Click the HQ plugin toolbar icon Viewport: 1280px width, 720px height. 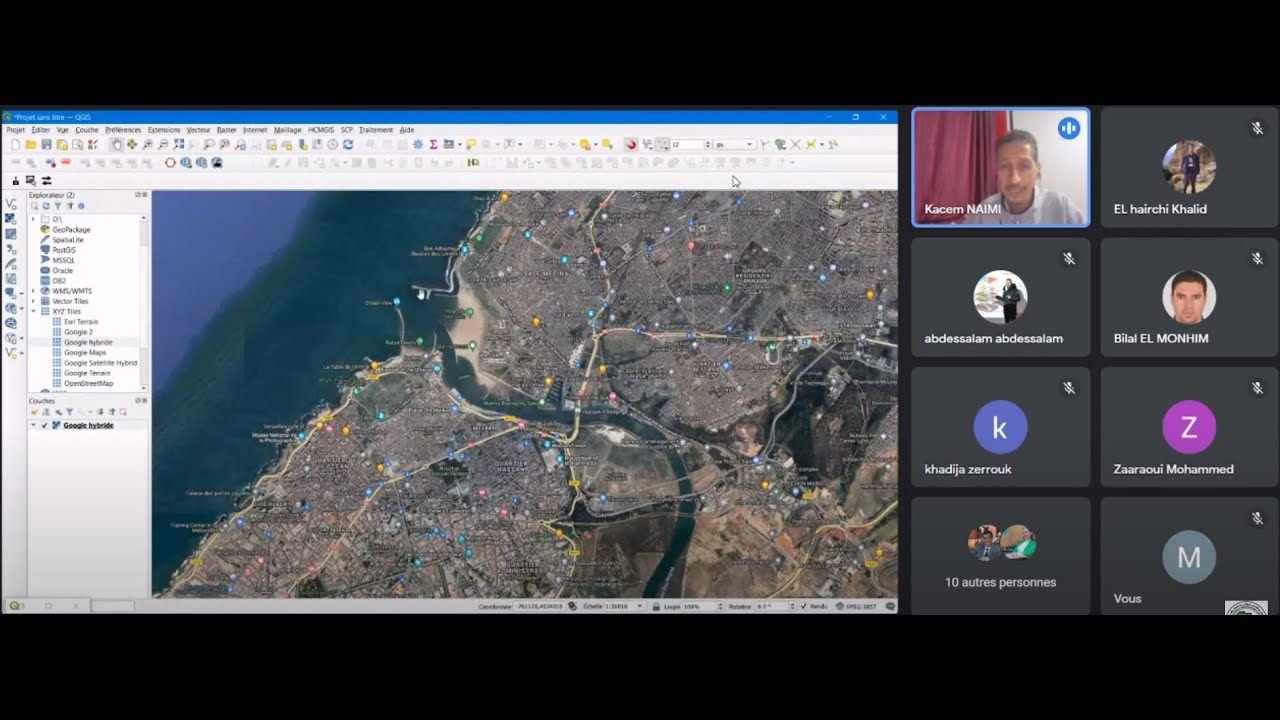coord(473,163)
